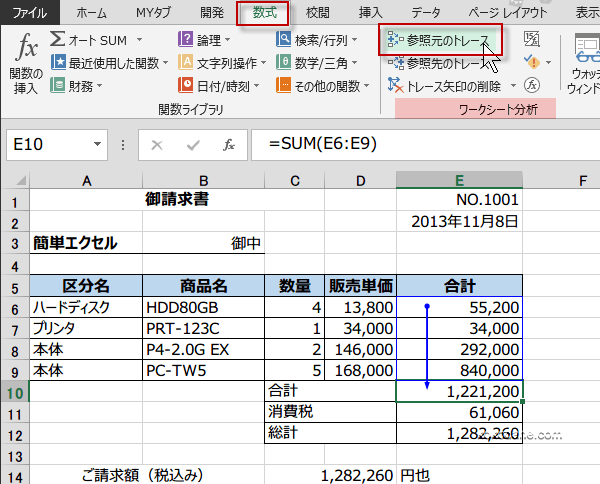600x484 pixels.
Task: Switch to the 開発 tab
Action: 212,13
